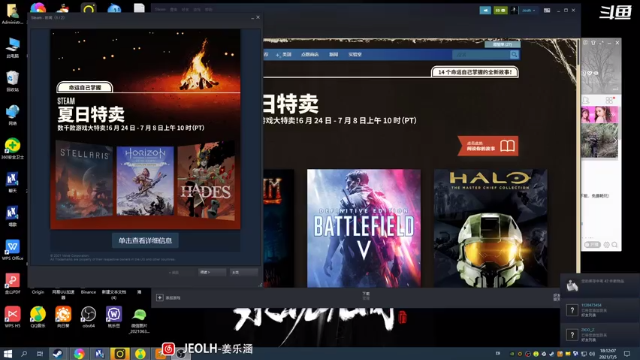This screenshot has height=360, width=640.
Task: Open the 360 security desktop shortcut
Action: click(x=12, y=149)
